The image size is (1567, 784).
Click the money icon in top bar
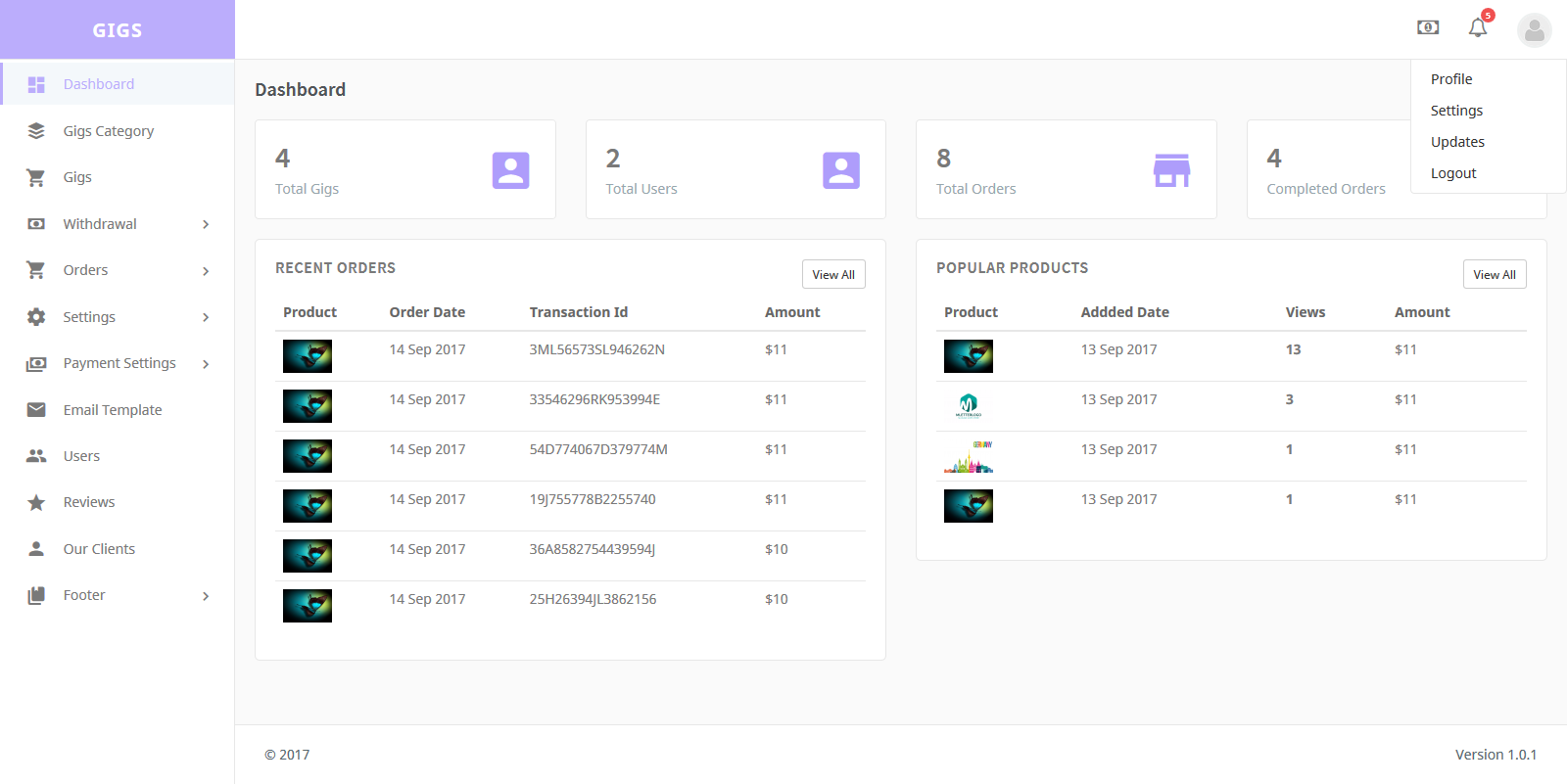point(1428,27)
